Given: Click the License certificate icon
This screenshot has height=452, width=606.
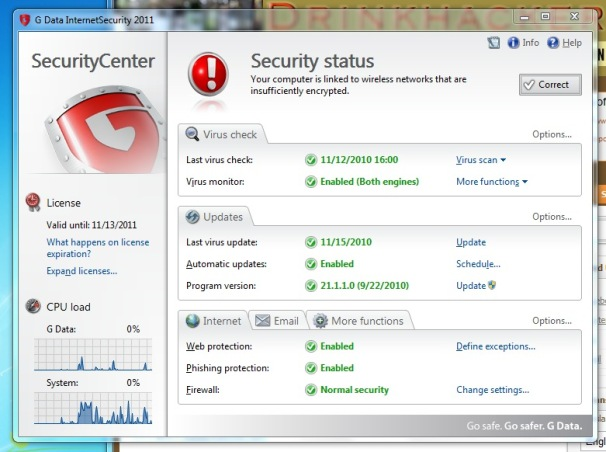Looking at the screenshot, I should pos(33,202).
